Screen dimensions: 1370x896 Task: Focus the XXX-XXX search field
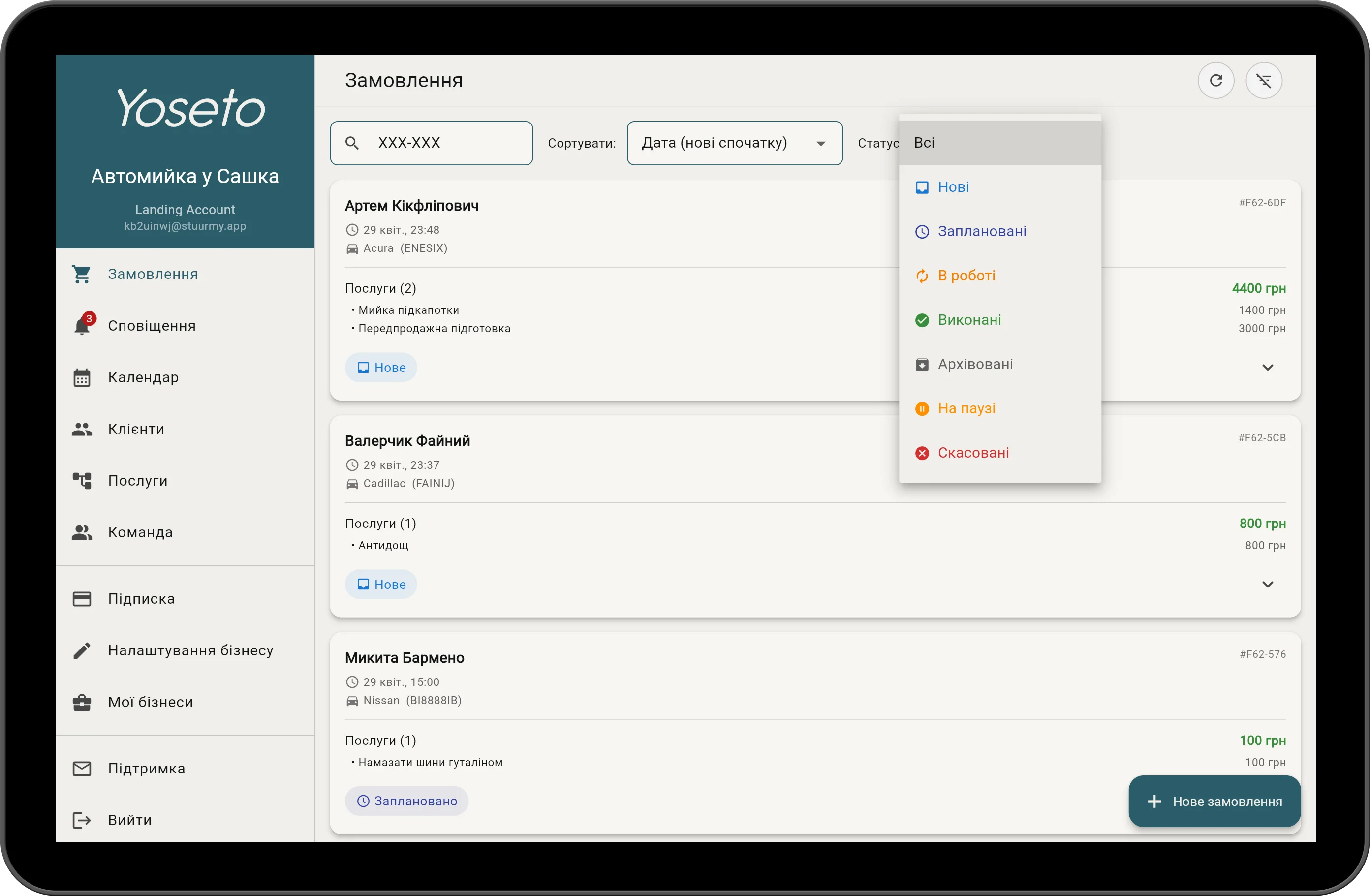(x=431, y=143)
